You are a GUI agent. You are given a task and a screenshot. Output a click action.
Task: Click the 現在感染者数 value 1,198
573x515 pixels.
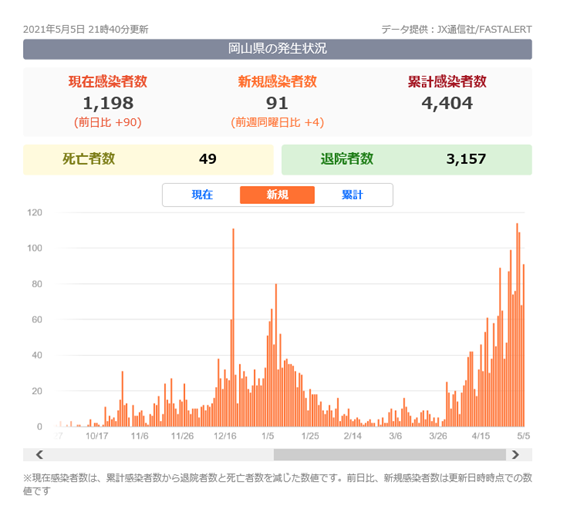(108, 103)
